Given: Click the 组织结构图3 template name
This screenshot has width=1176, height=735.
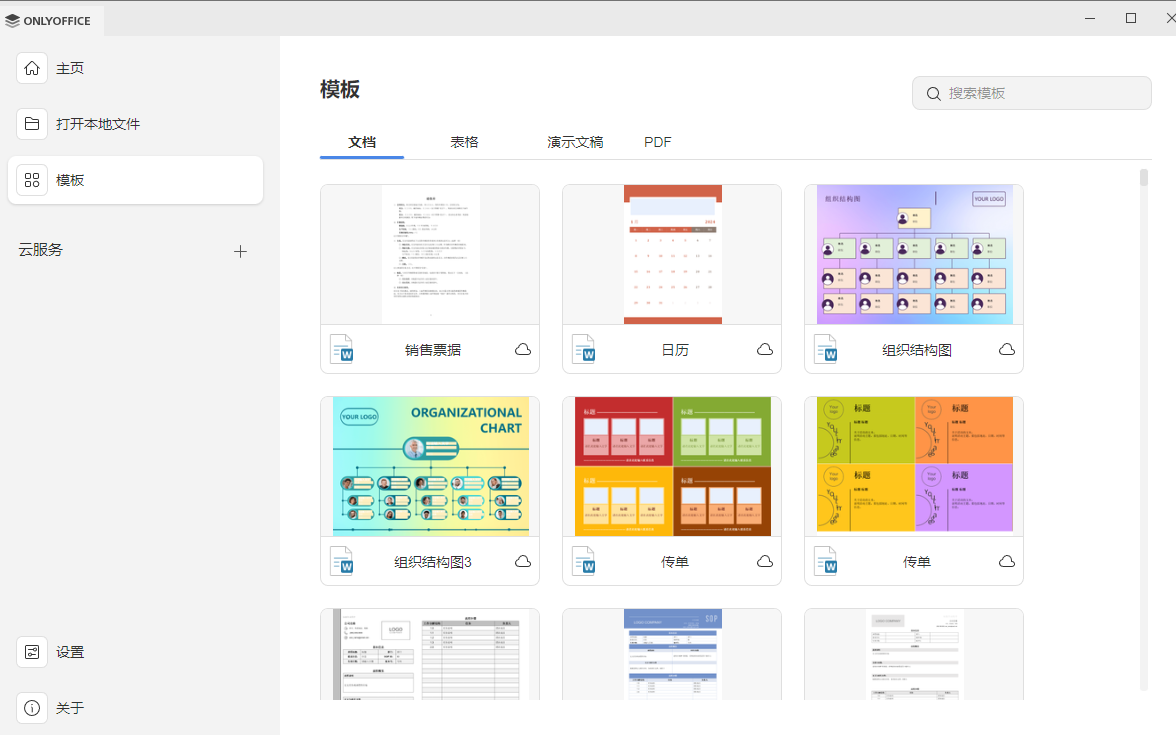Looking at the screenshot, I should point(433,562).
